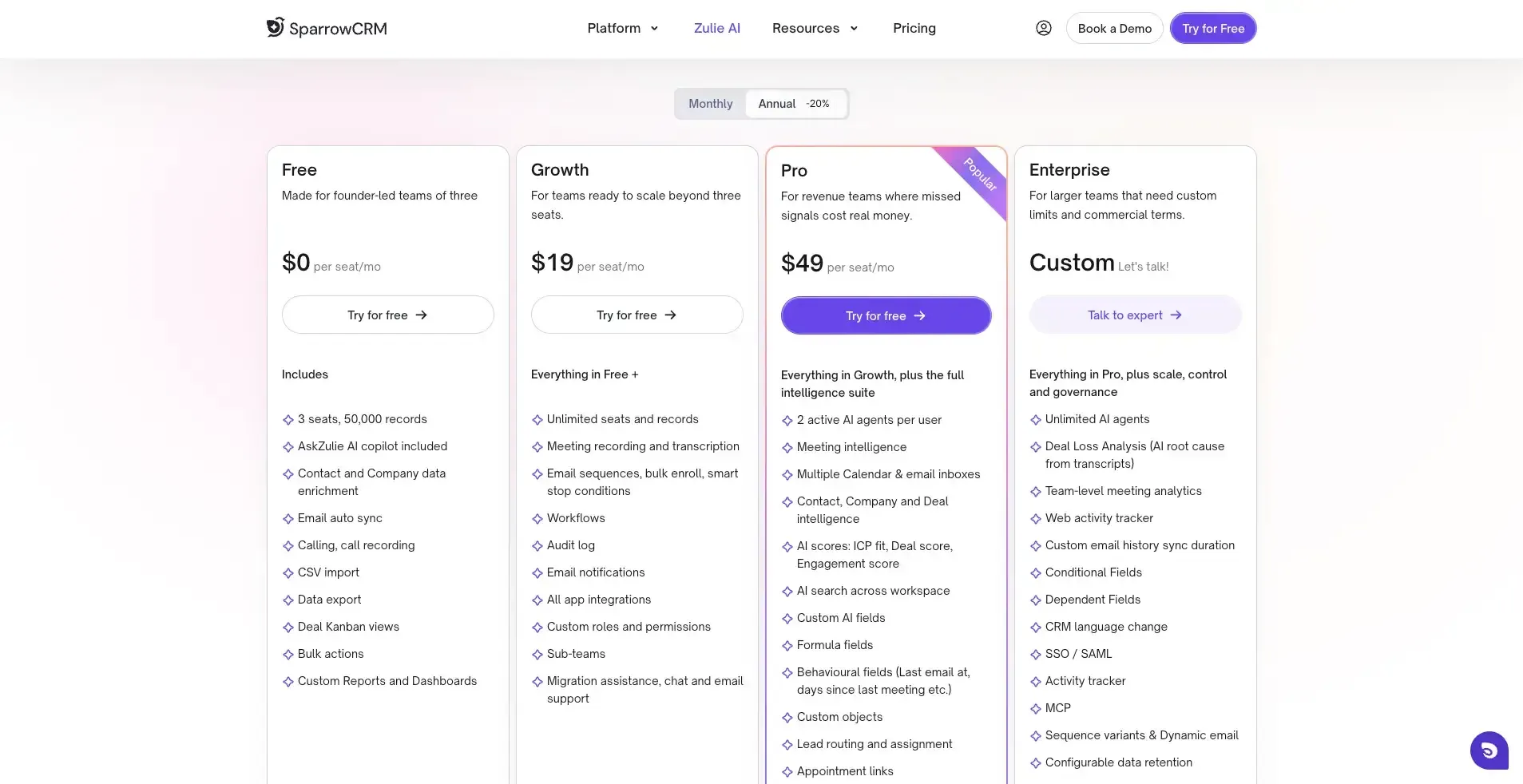1523x784 pixels.
Task: Start Free plan with Try for free
Action: (x=387, y=315)
